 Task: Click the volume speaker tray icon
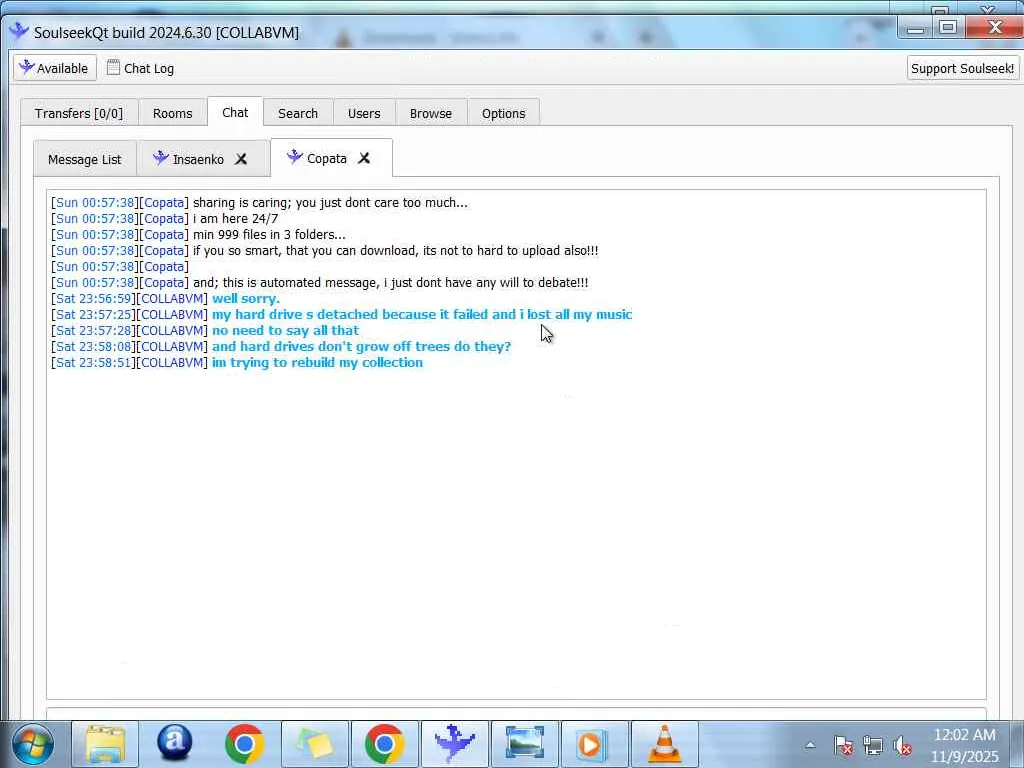pyautogui.click(x=903, y=745)
